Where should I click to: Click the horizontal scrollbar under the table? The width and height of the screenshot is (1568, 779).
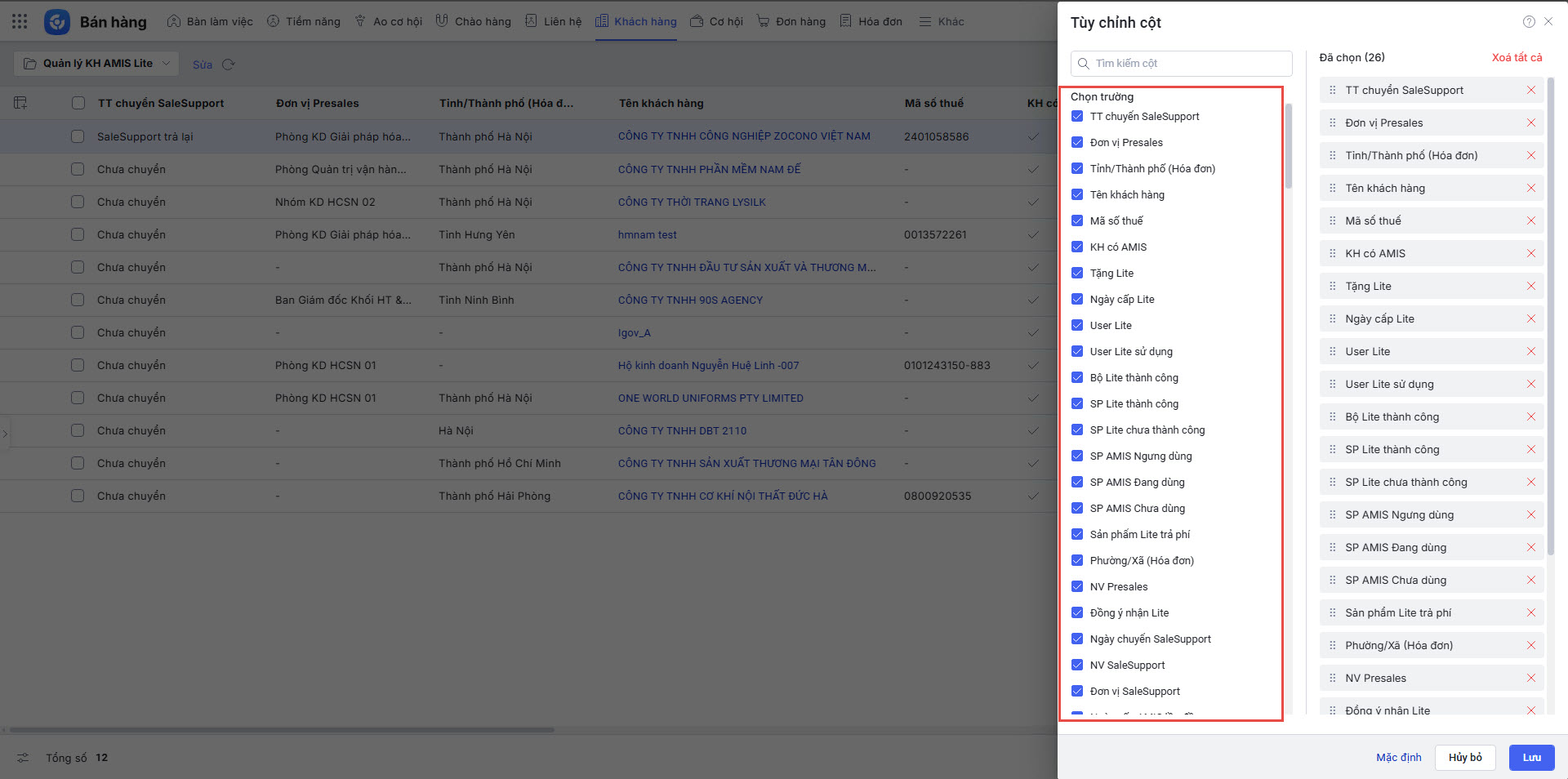pos(282,730)
